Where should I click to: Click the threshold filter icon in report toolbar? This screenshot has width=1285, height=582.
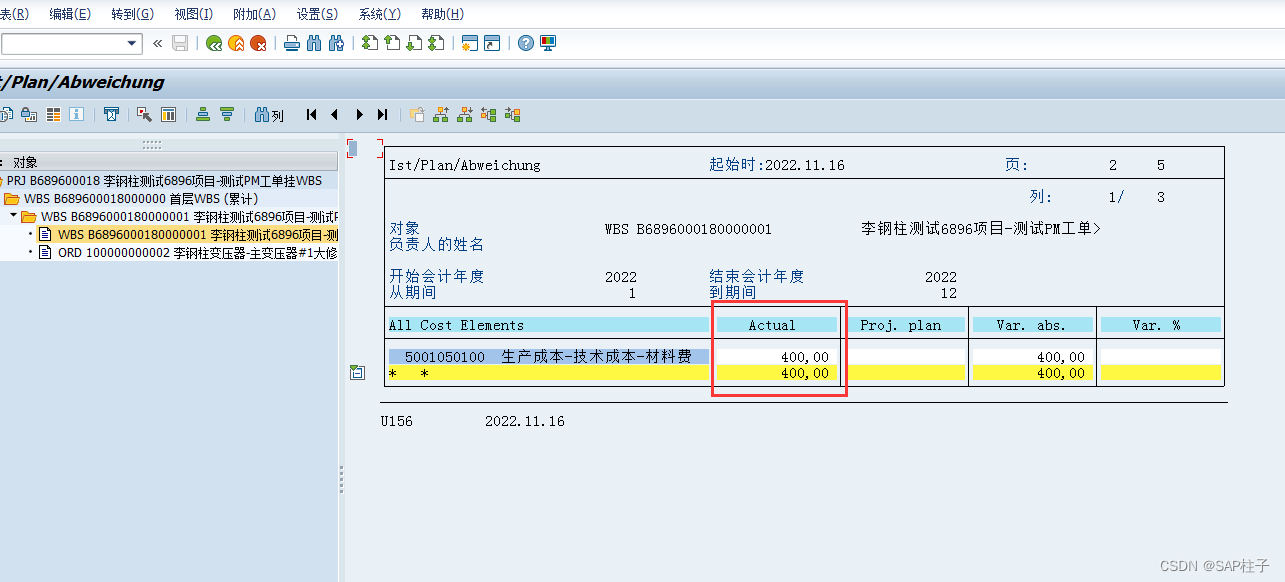(112, 115)
